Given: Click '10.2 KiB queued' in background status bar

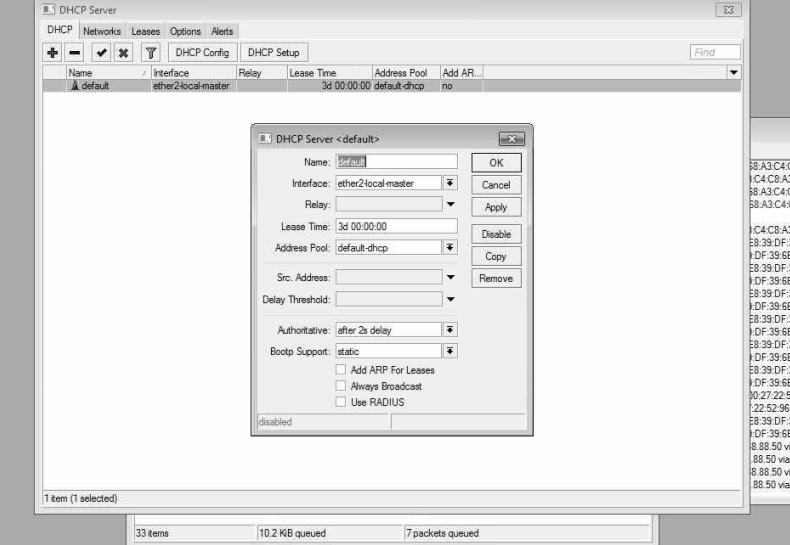Looking at the screenshot, I should [x=292, y=533].
